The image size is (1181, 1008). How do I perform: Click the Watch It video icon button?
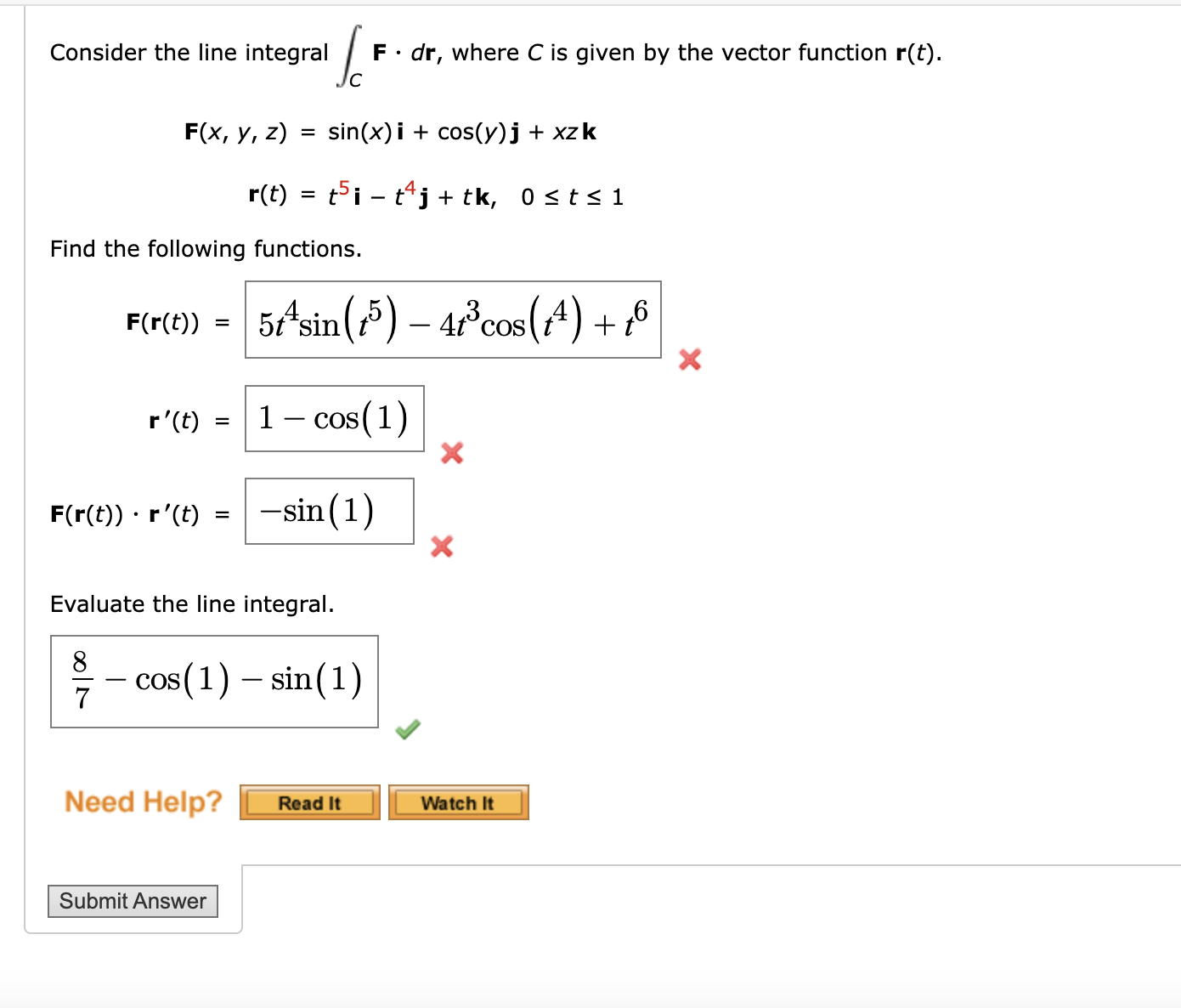[x=458, y=801]
